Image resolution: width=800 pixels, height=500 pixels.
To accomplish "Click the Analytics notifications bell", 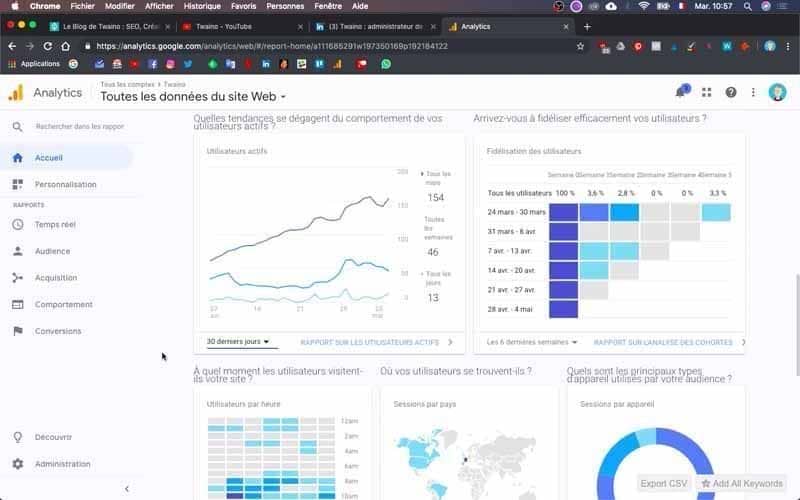I will tap(681, 92).
